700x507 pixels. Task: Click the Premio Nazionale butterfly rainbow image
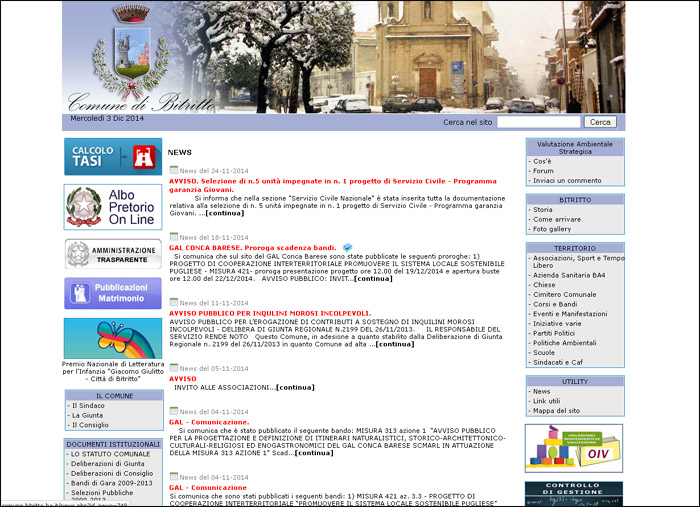113,338
